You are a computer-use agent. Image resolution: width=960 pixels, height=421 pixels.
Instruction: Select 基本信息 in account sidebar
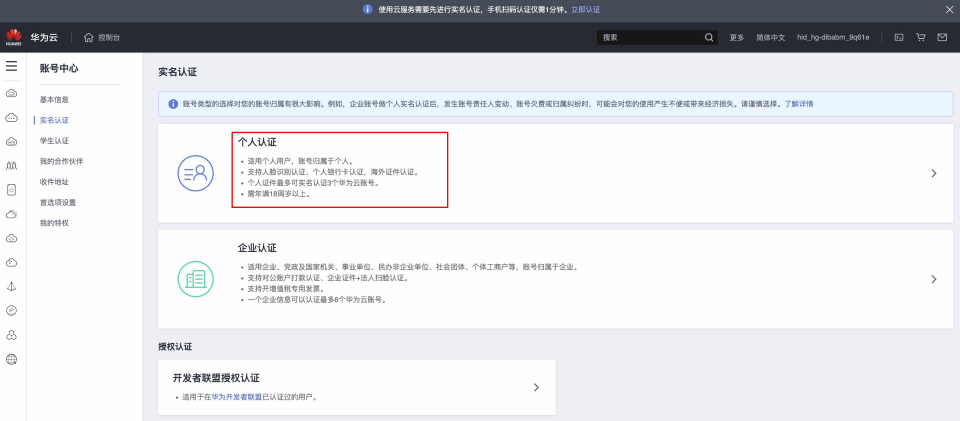tap(55, 100)
